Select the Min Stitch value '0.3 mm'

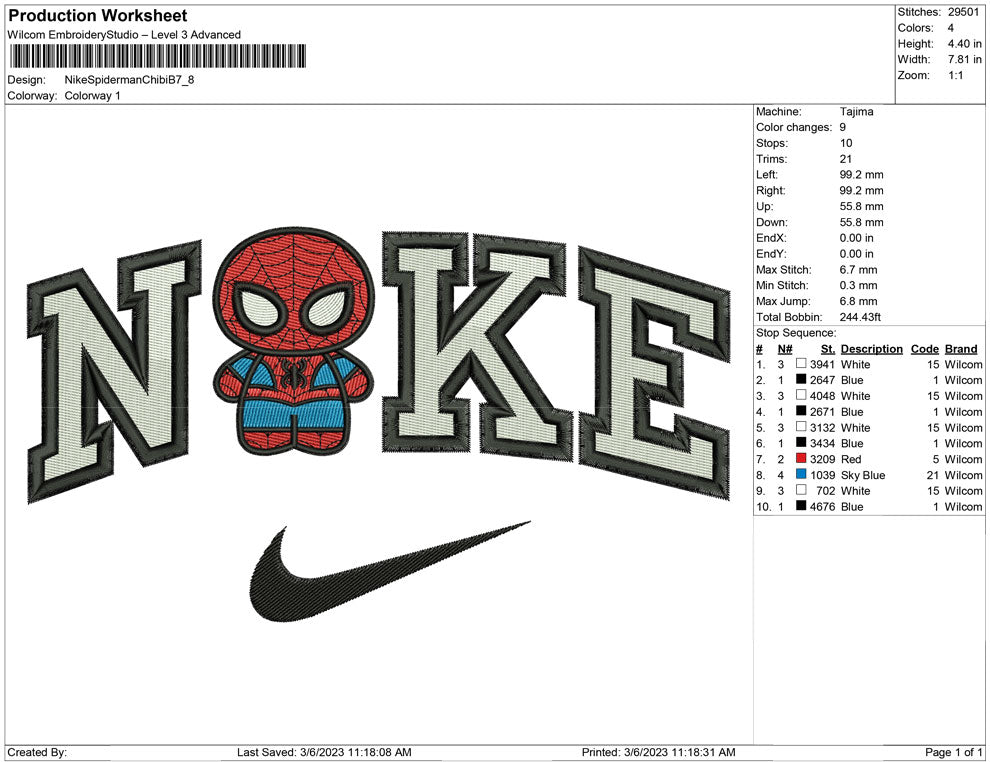(x=858, y=285)
